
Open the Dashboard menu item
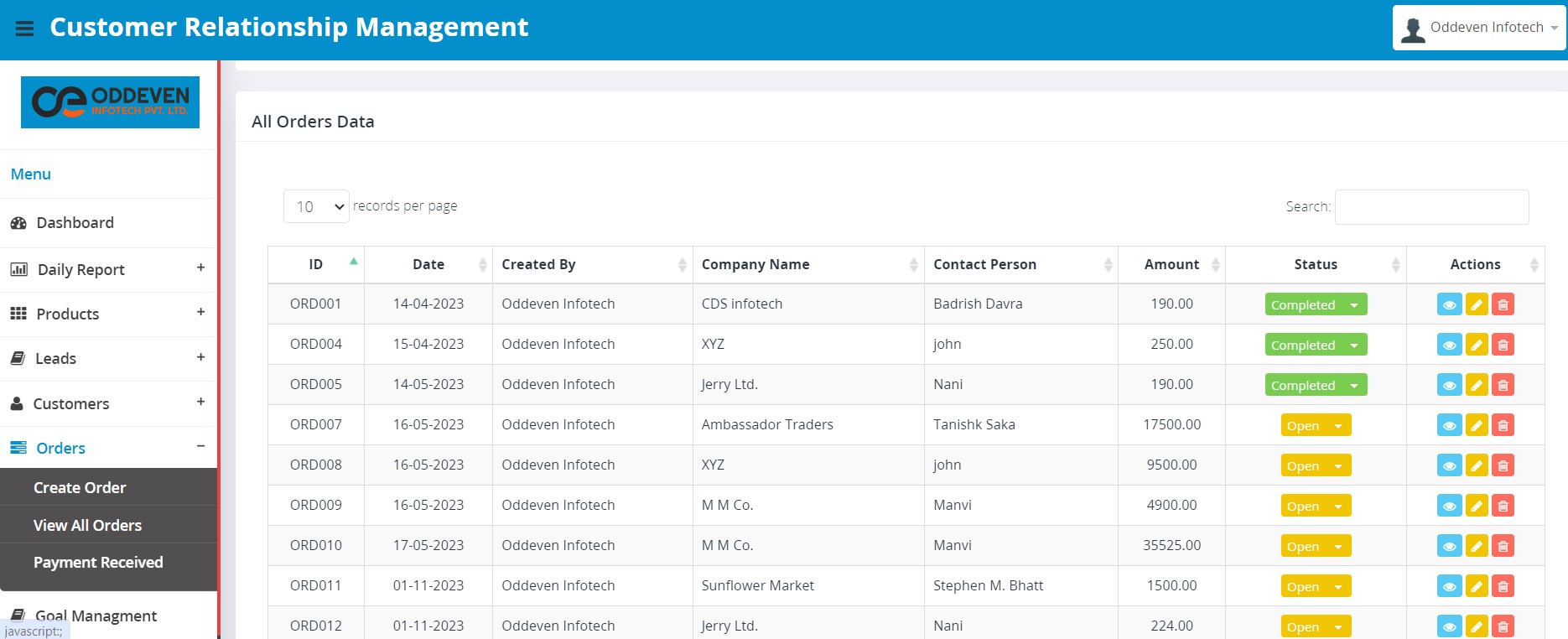pos(75,223)
